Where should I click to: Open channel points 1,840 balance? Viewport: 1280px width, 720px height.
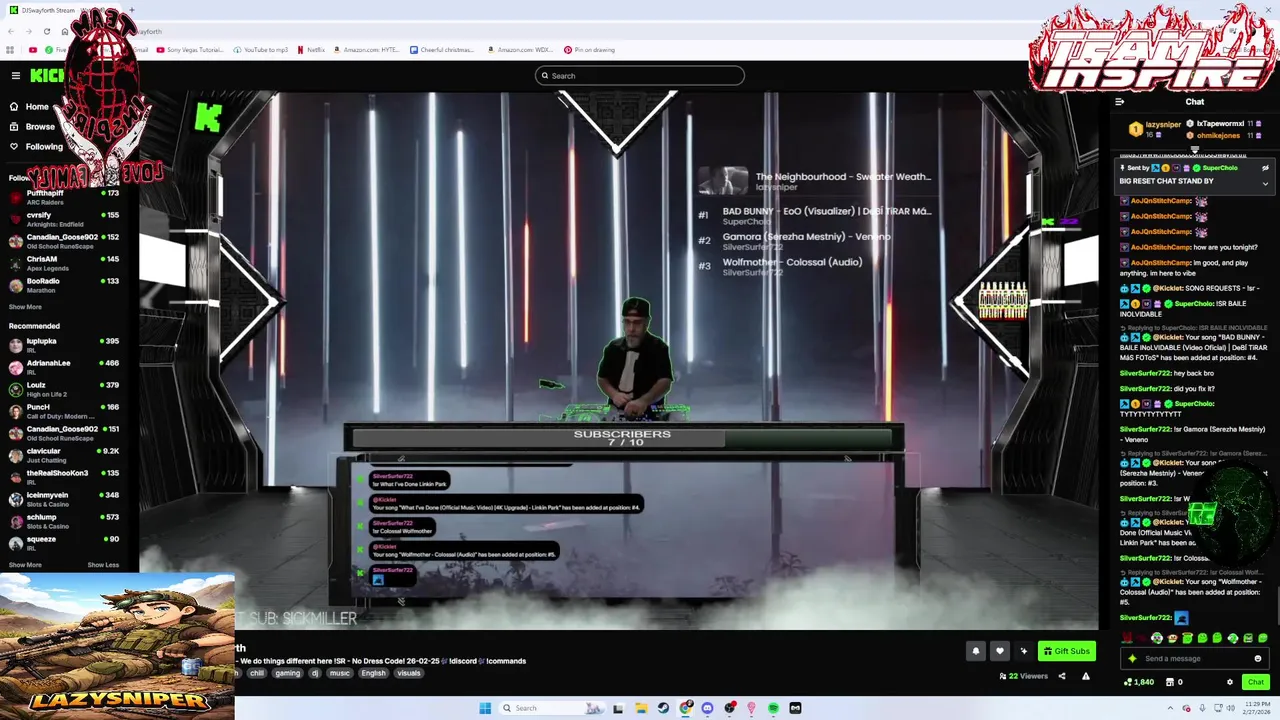pos(1138,682)
